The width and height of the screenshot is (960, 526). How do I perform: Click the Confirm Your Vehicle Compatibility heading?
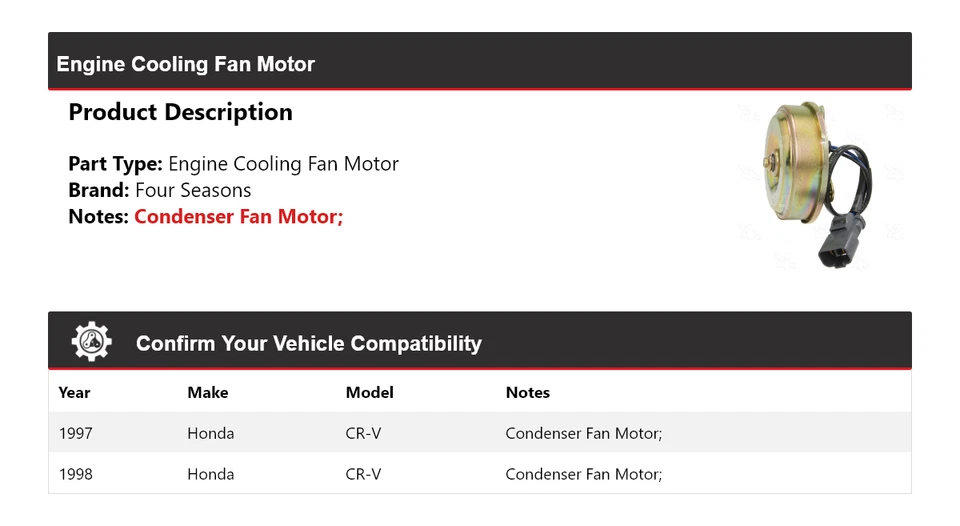308,344
